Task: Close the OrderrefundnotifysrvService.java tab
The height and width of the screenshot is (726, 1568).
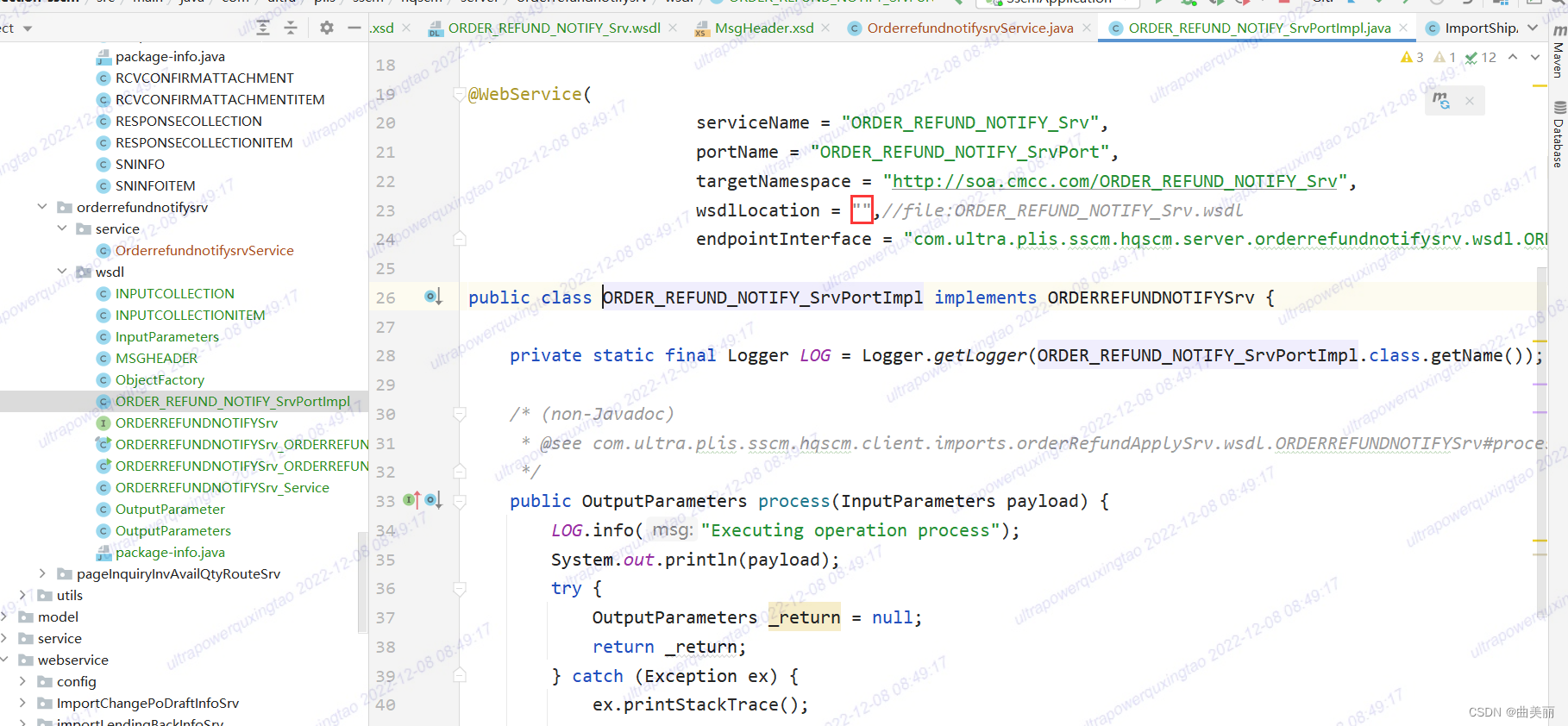Action: pyautogui.click(x=1087, y=28)
